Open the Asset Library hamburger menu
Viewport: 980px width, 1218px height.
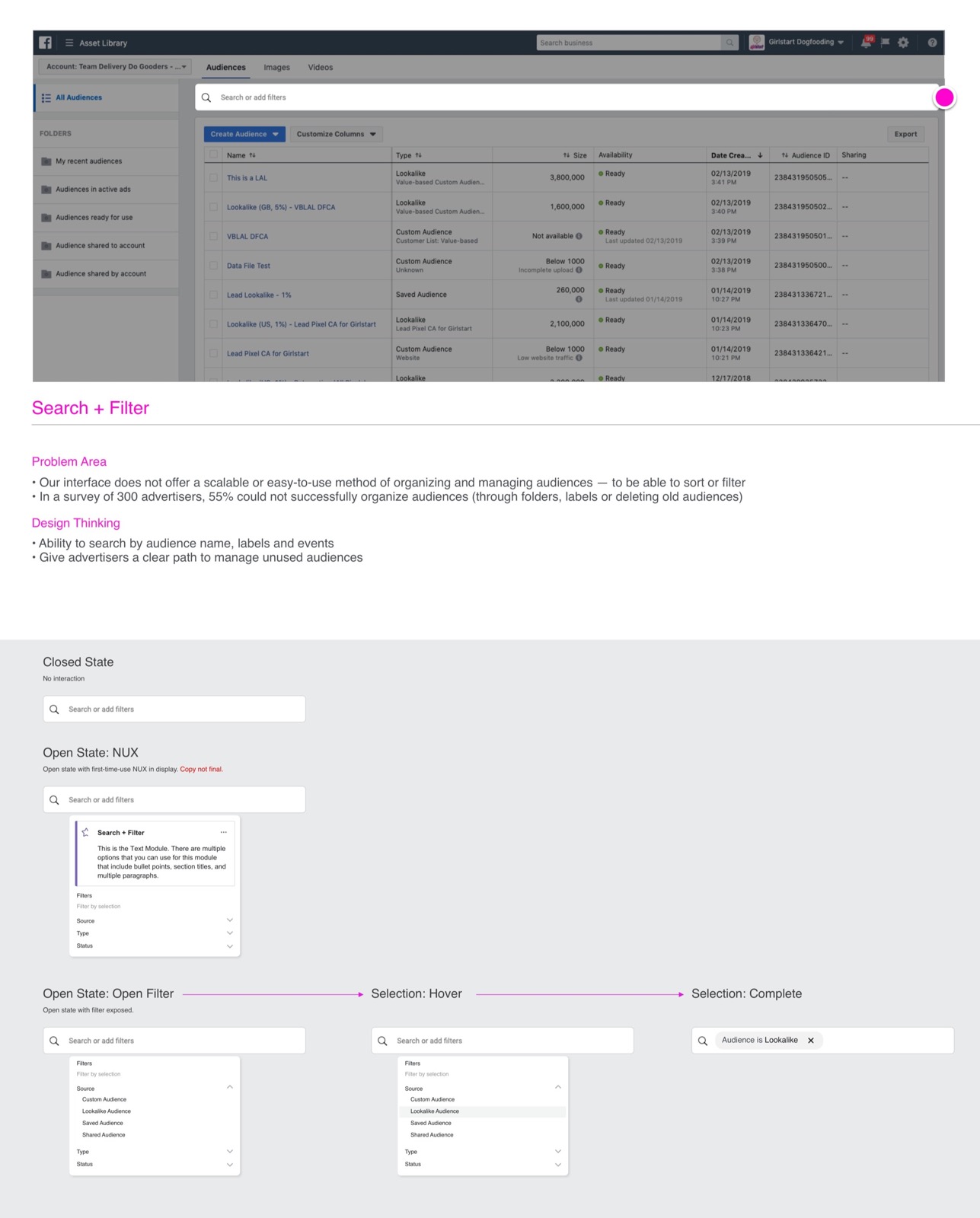pos(69,43)
